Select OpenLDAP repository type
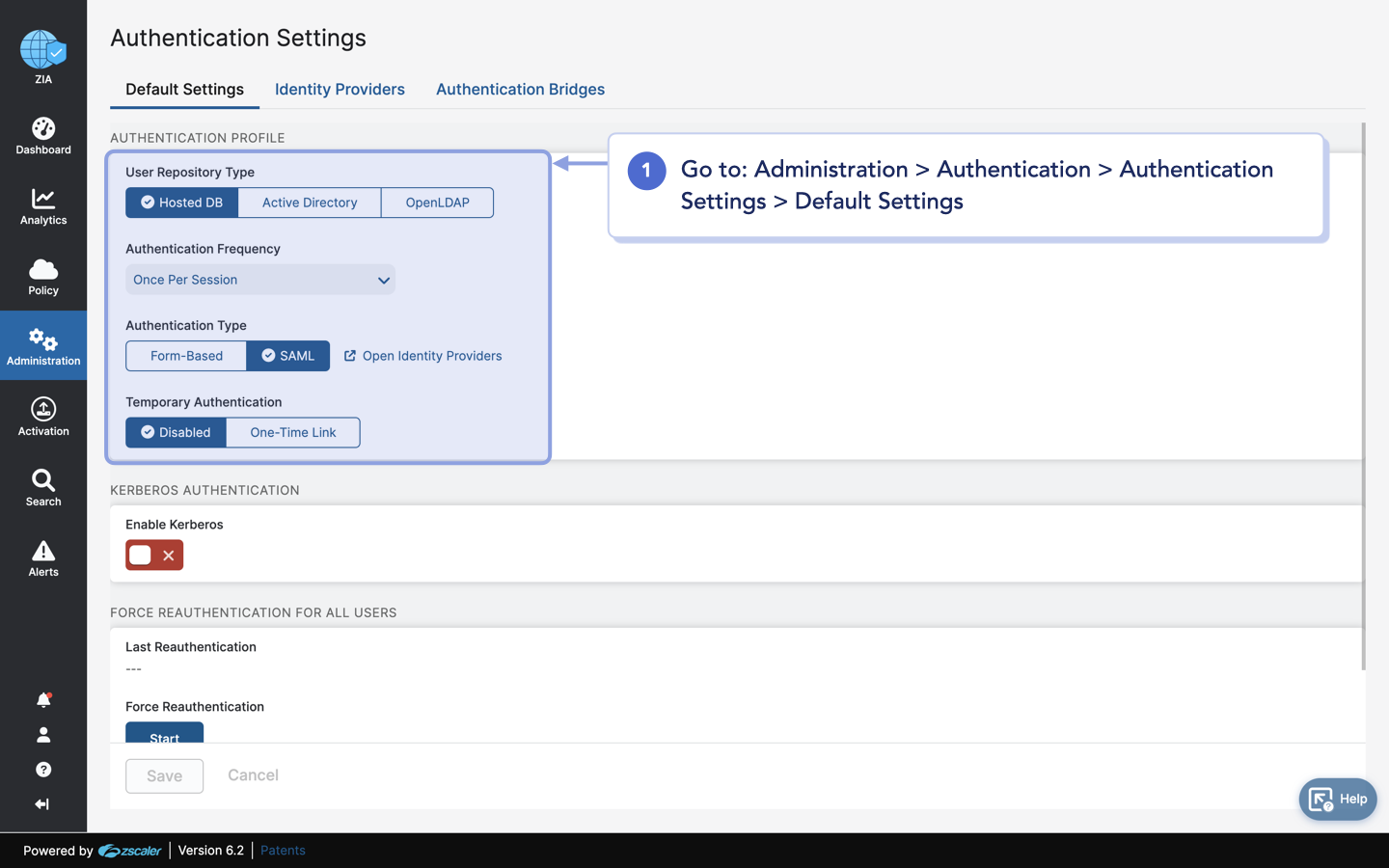Image resolution: width=1389 pixels, height=868 pixels. 437,203
